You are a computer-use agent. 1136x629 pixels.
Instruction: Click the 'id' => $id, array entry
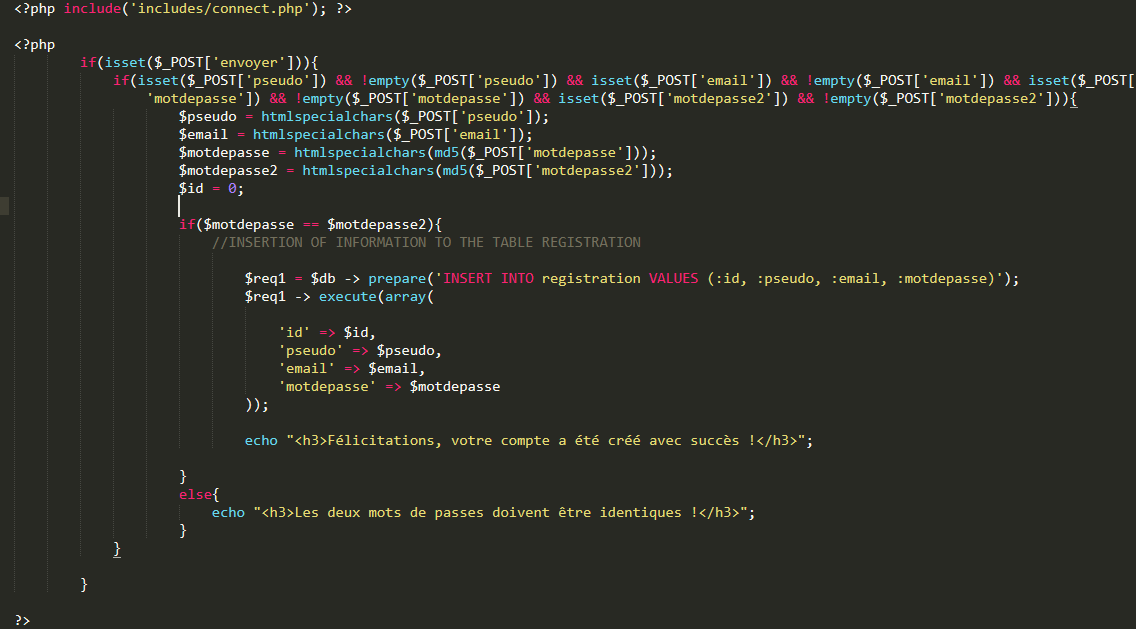[x=327, y=333]
